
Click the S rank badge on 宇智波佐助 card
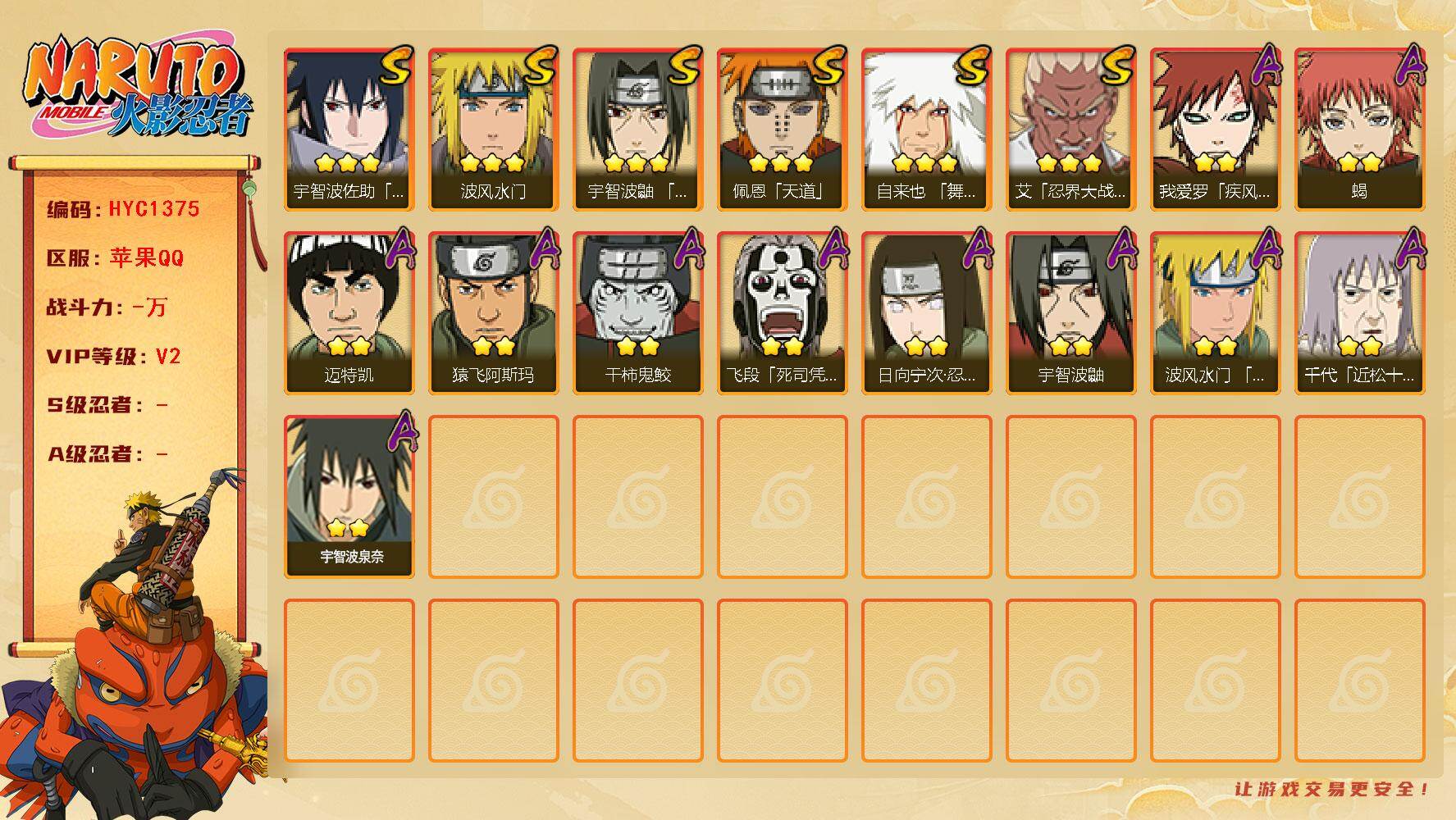click(x=394, y=65)
